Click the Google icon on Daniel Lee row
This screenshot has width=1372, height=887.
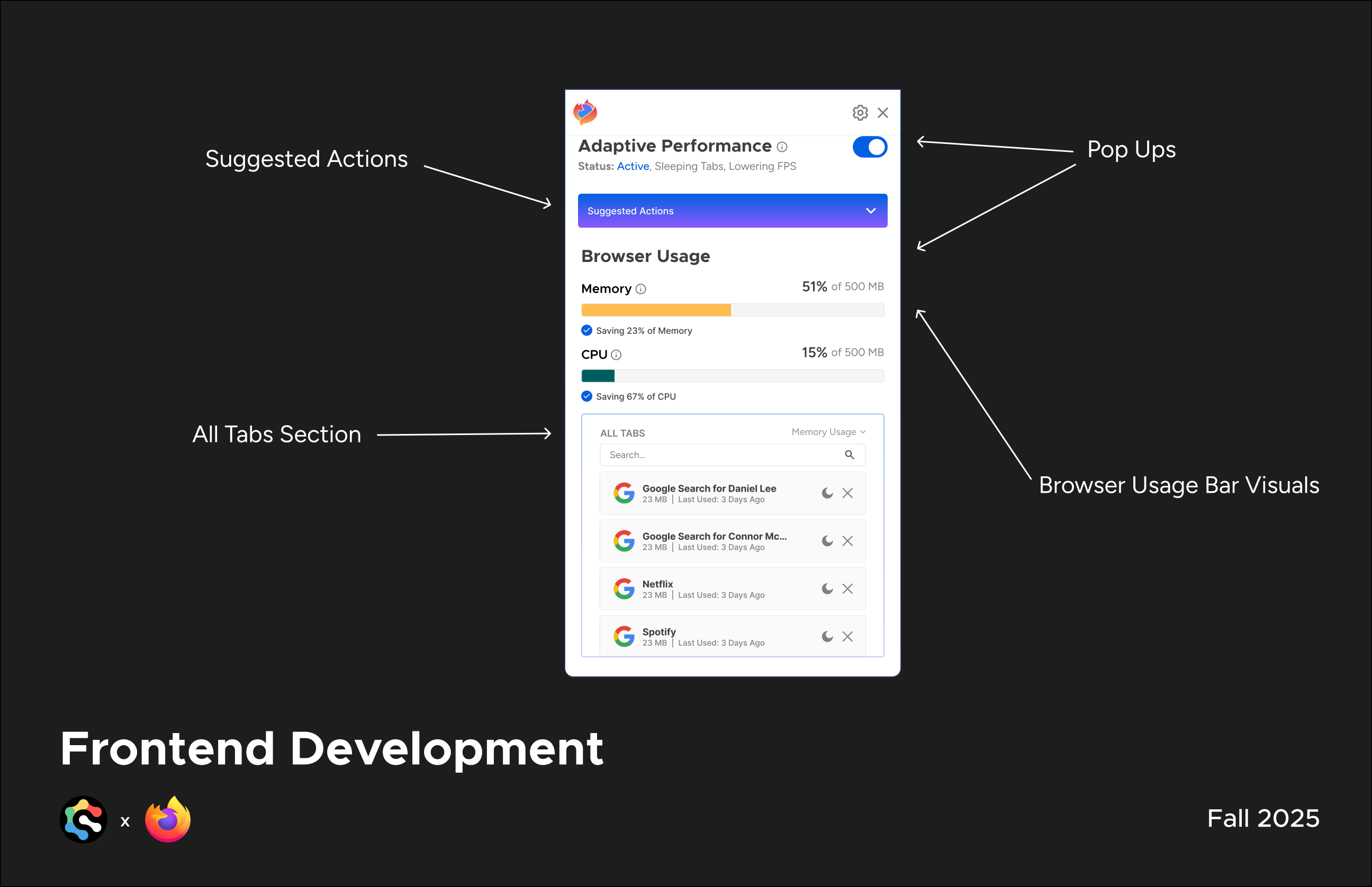[x=624, y=493]
